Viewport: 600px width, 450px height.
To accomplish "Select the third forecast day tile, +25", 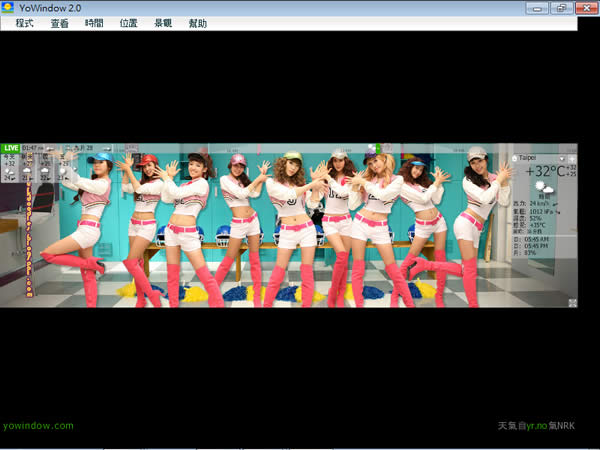I will click(45, 168).
